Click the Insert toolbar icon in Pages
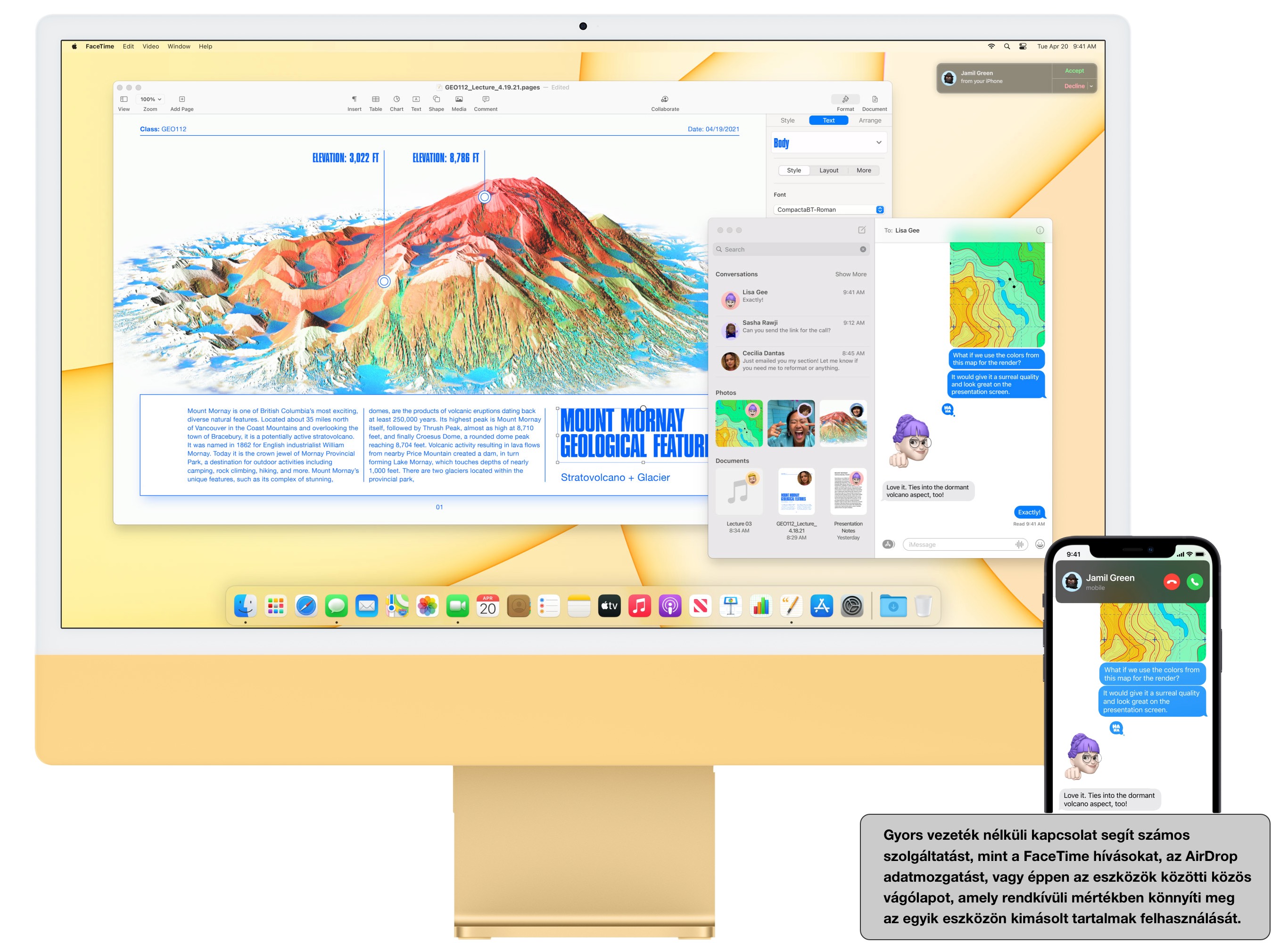The height and width of the screenshot is (943, 1288). (x=354, y=99)
